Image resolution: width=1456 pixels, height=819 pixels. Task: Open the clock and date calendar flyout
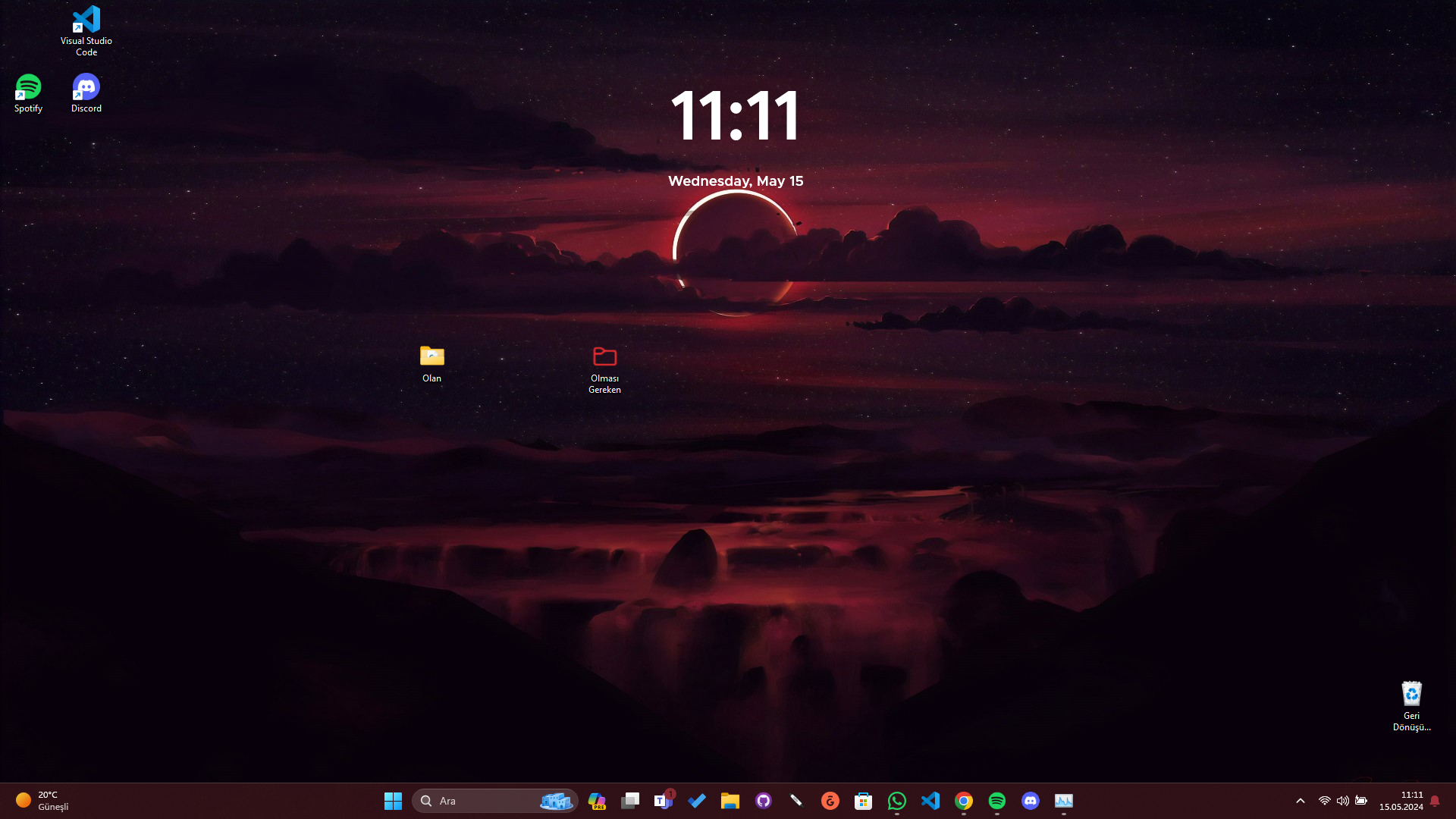pos(1401,801)
